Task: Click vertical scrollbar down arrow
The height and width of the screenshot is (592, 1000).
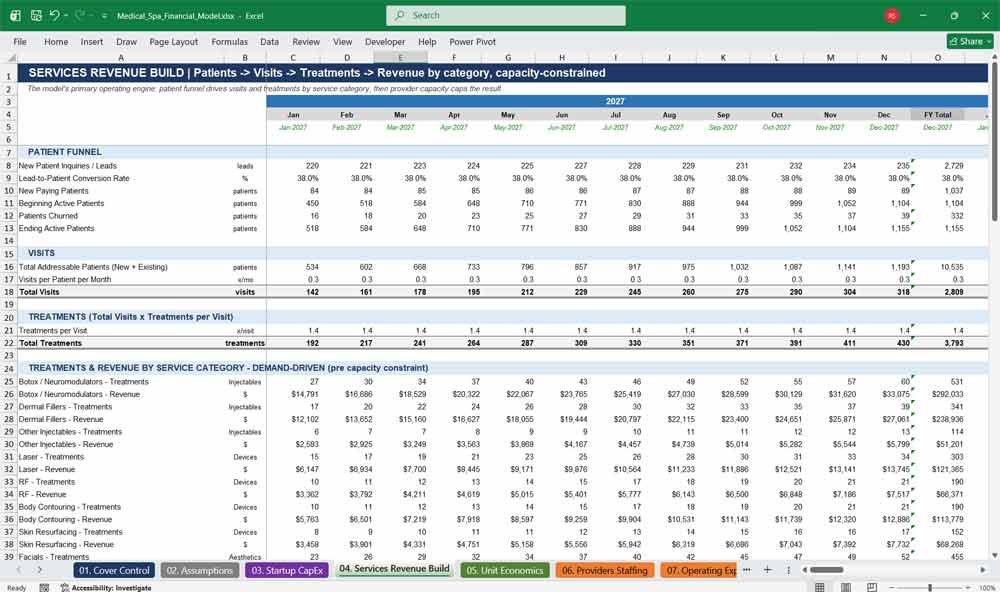Action: click(x=994, y=556)
